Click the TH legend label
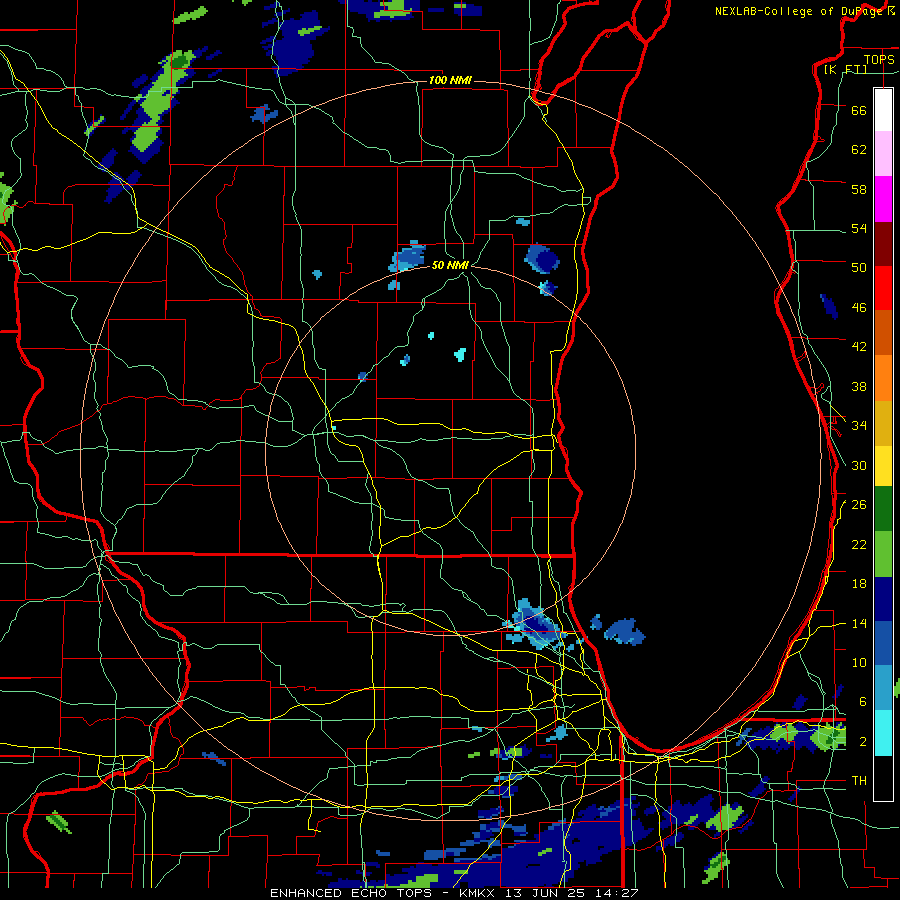The height and width of the screenshot is (900, 900). [859, 781]
